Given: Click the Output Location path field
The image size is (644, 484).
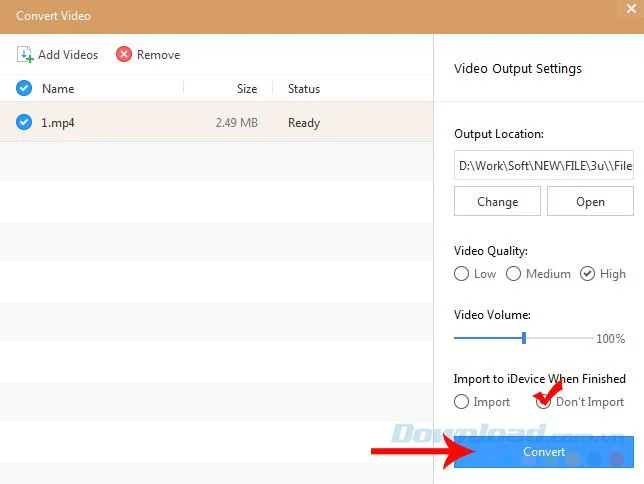Looking at the screenshot, I should 544,165.
